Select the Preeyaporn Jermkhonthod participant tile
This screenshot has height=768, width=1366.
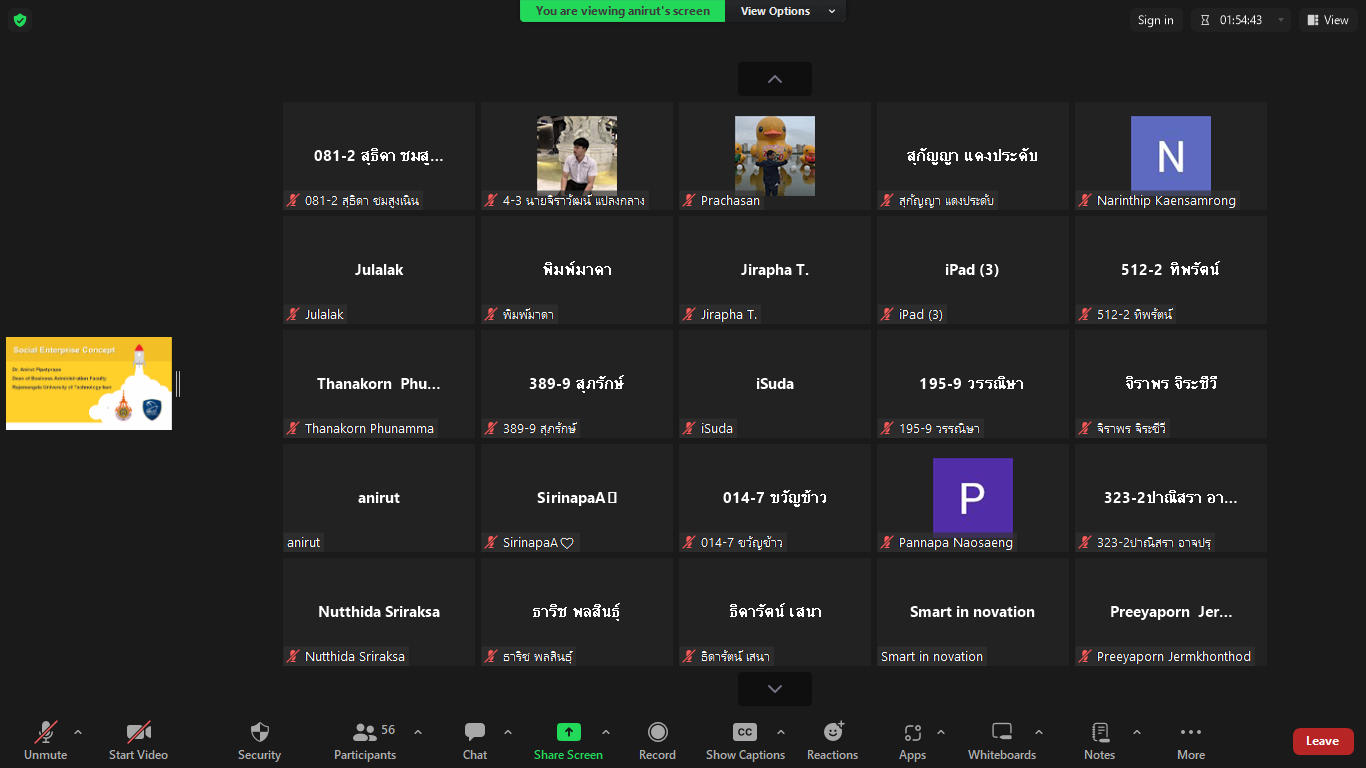(x=1171, y=612)
